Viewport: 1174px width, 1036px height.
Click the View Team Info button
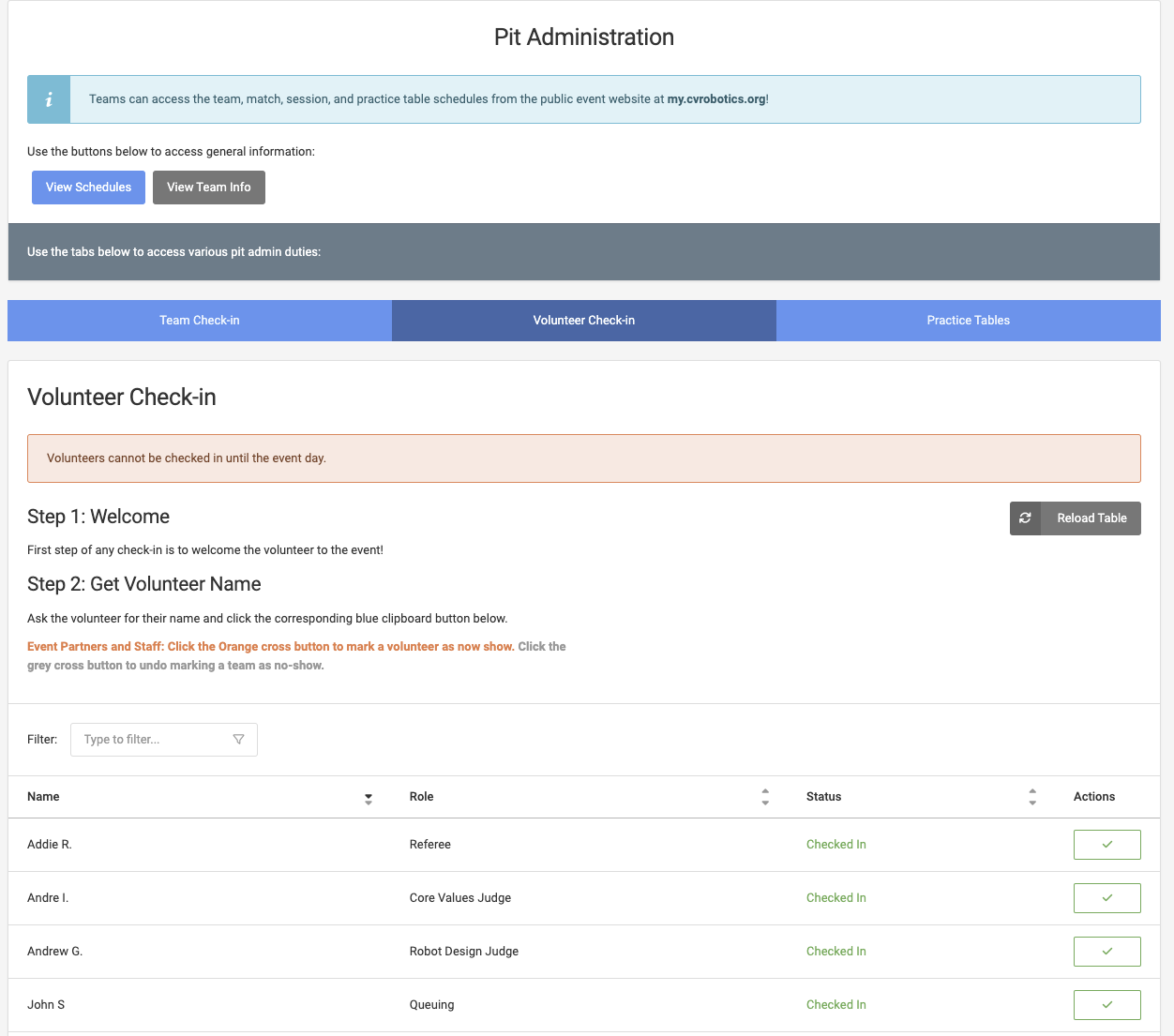[x=209, y=188]
